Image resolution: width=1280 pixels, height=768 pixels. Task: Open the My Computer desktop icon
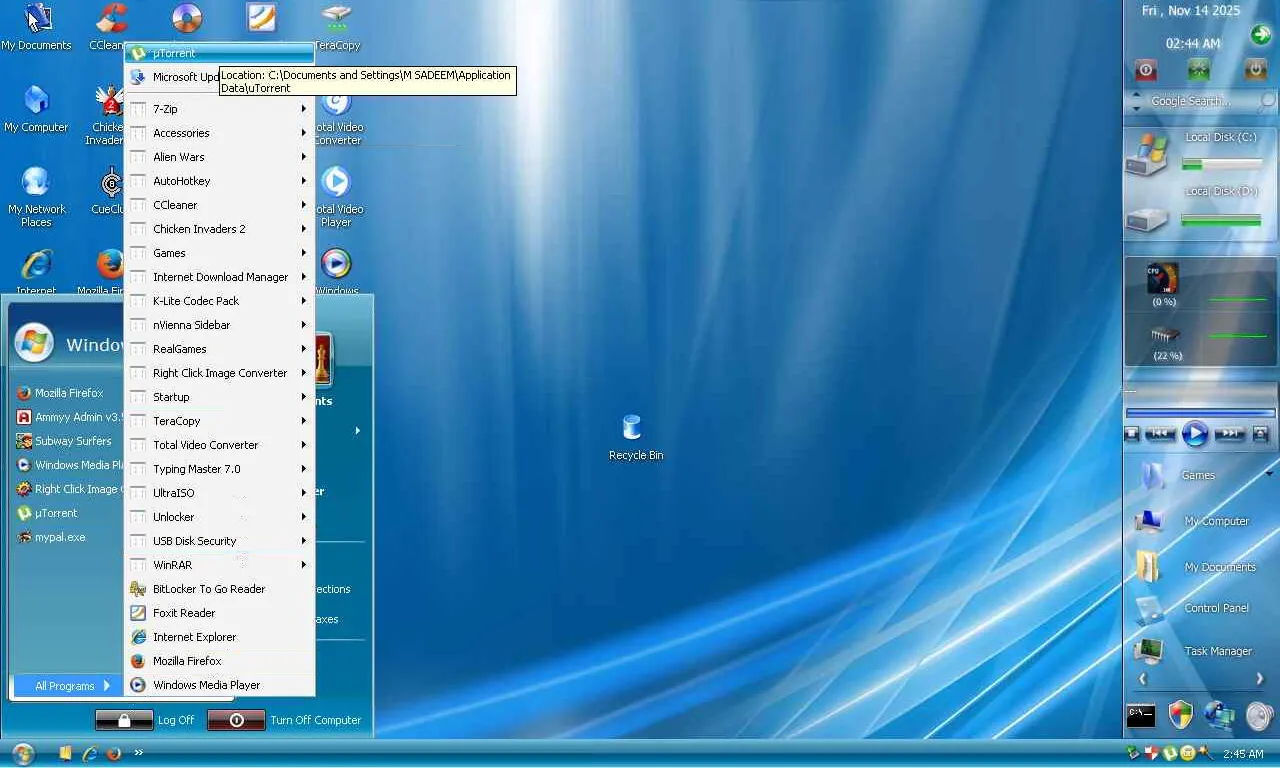tap(37, 109)
